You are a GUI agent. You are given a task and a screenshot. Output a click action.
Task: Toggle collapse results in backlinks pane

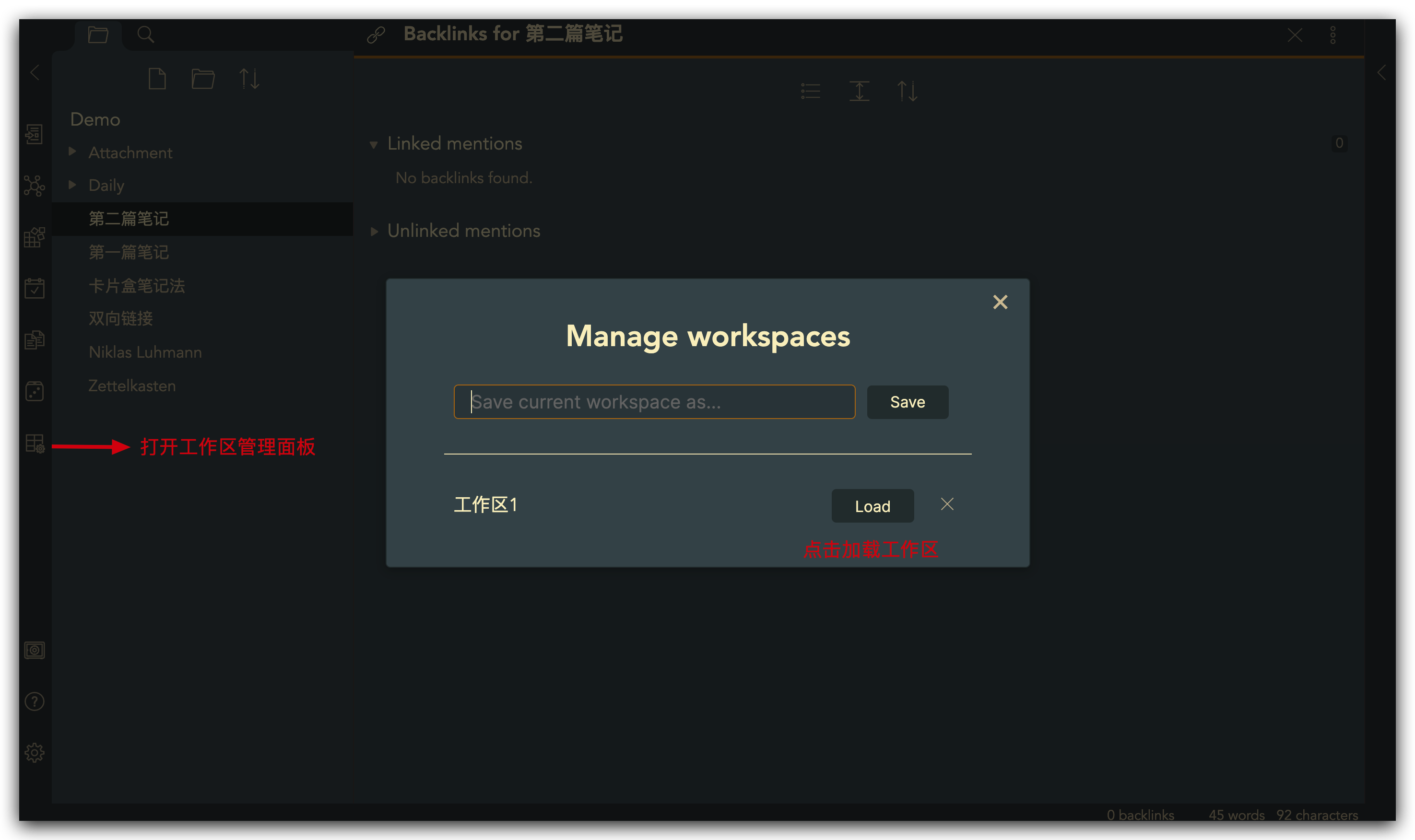click(810, 91)
